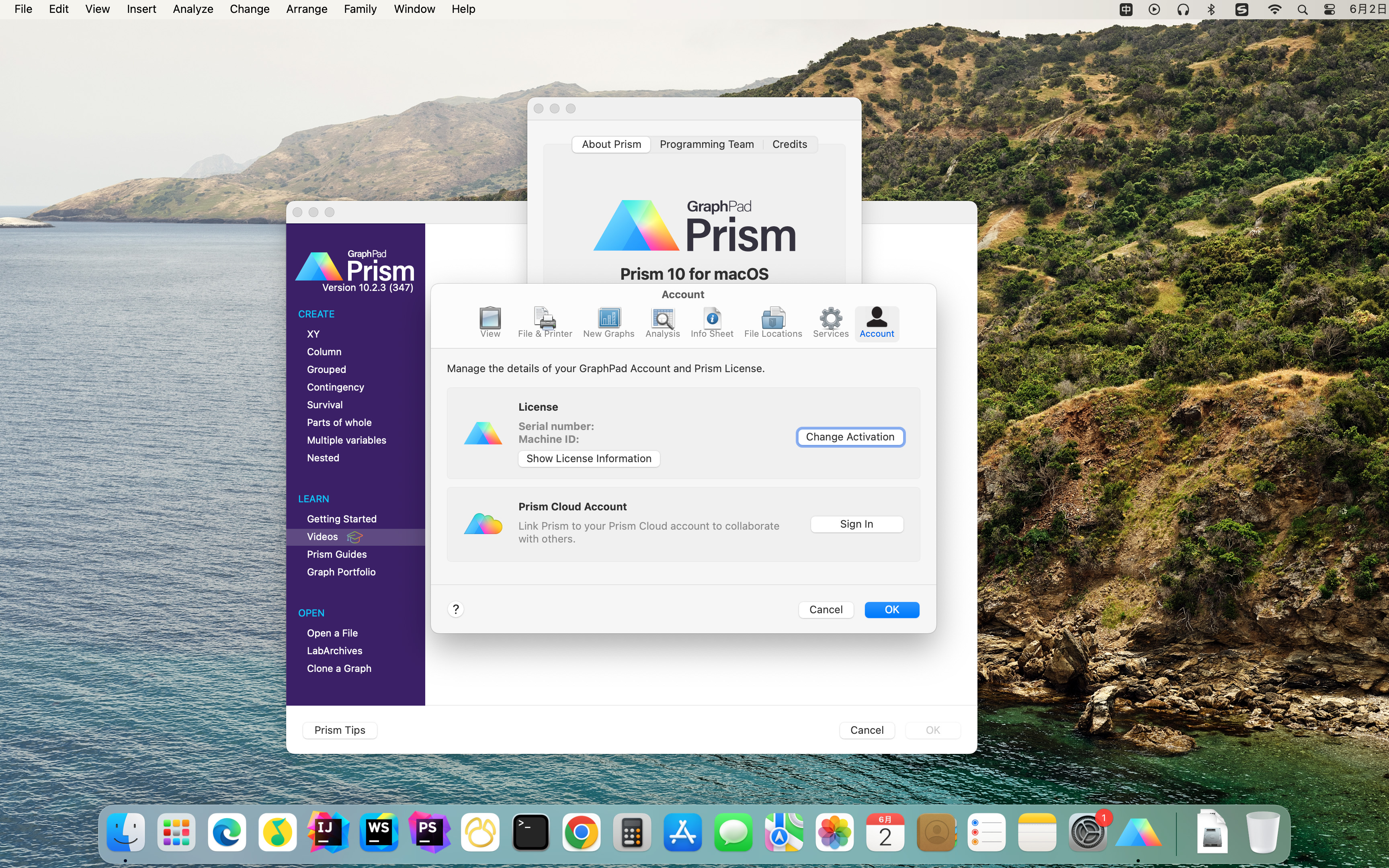
Task: Launch Google Chrome from the dock
Action: 581,832
